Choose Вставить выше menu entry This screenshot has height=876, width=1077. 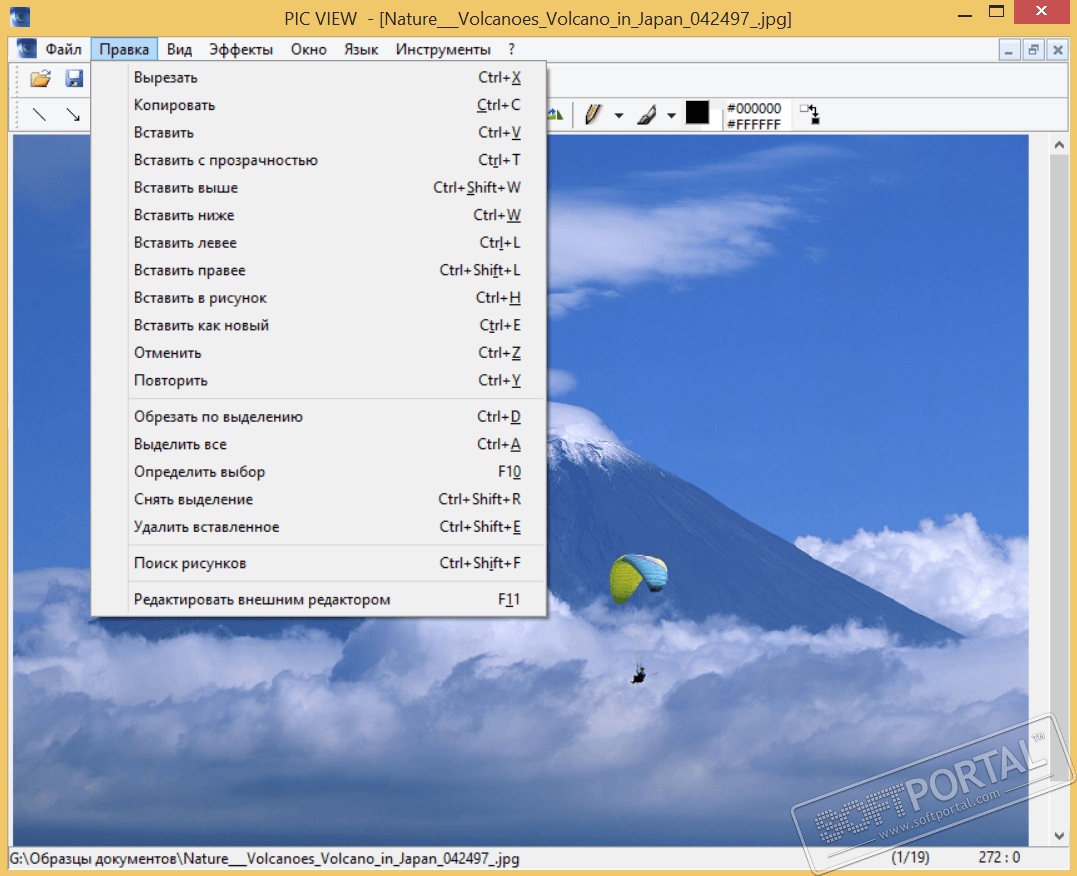click(319, 188)
